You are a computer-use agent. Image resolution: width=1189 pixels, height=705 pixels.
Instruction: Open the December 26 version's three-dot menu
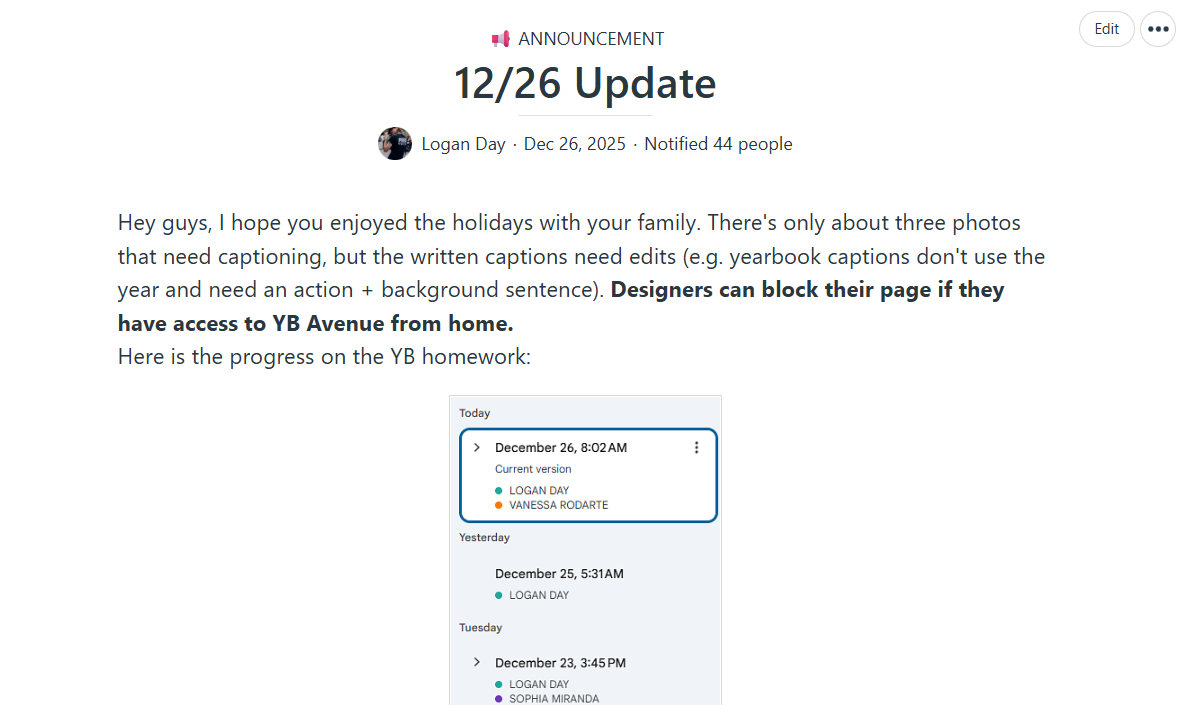pos(697,448)
